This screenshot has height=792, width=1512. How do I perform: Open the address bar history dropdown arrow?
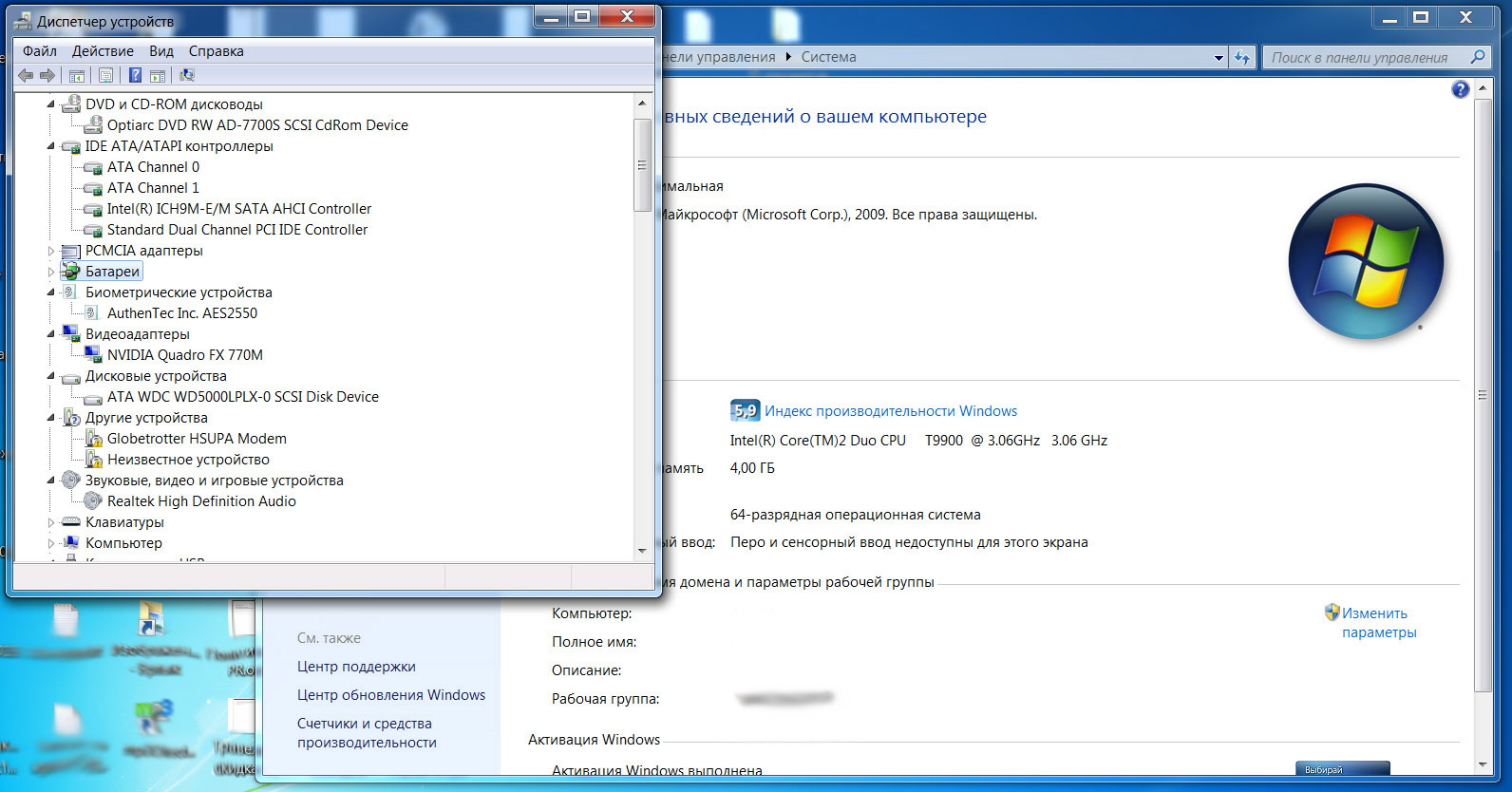[x=1219, y=58]
